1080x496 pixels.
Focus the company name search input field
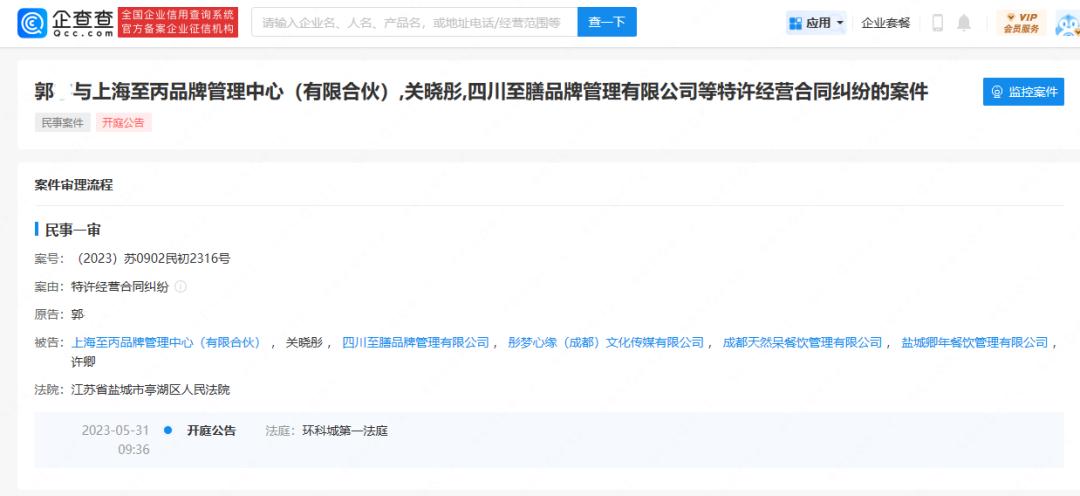tap(415, 22)
